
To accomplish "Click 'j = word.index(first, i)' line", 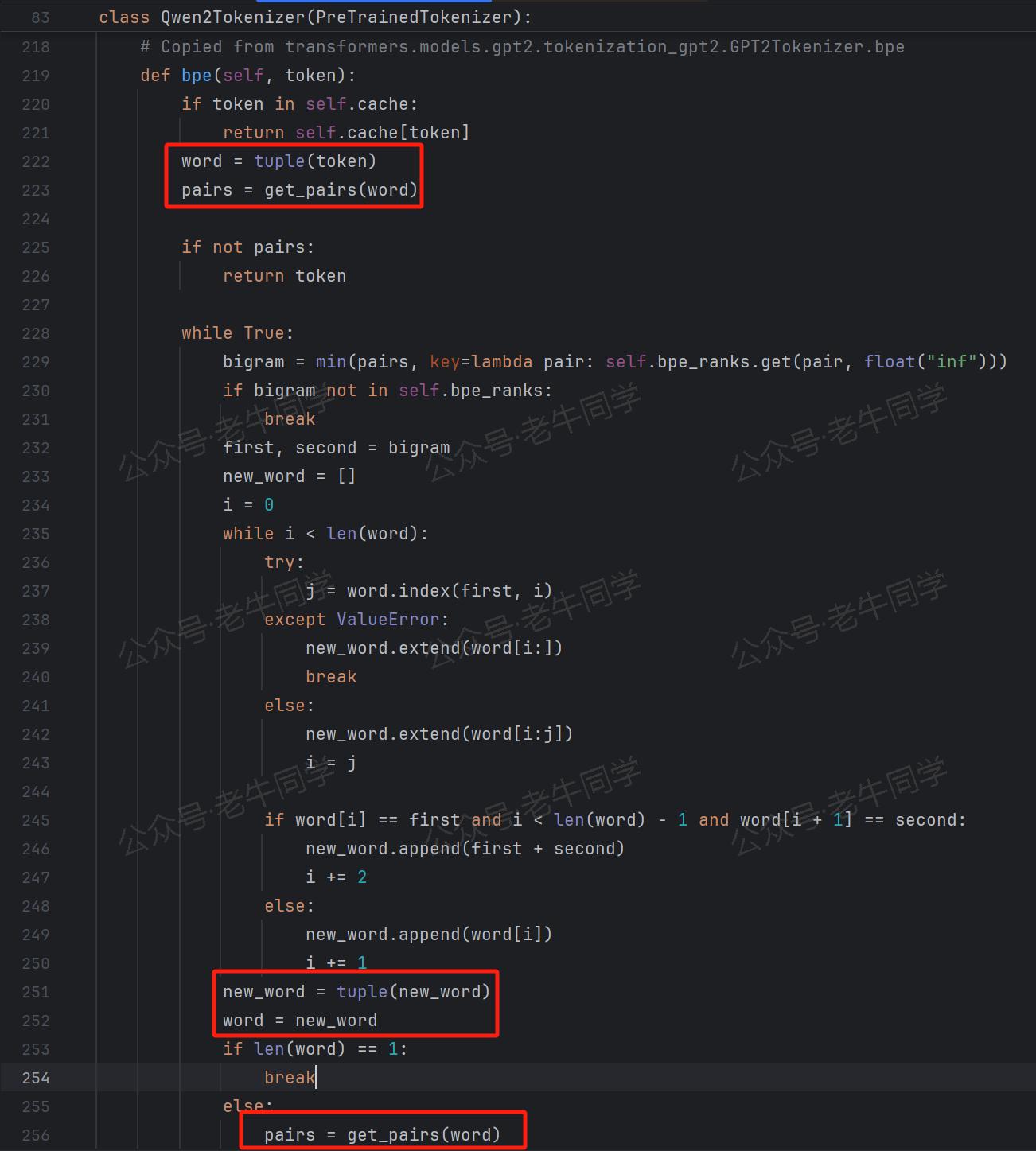I will point(428,591).
